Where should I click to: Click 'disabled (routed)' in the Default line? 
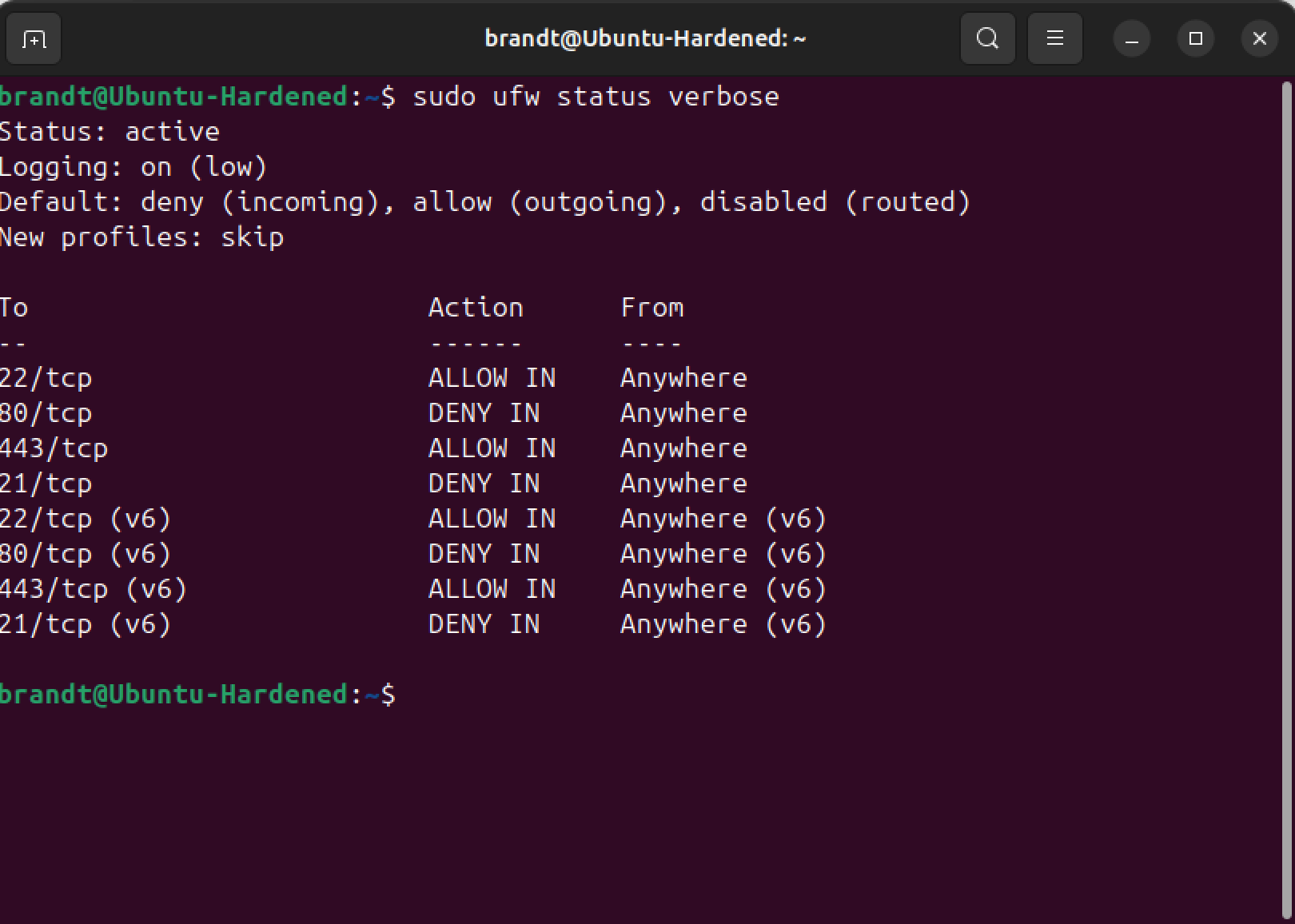(x=835, y=202)
